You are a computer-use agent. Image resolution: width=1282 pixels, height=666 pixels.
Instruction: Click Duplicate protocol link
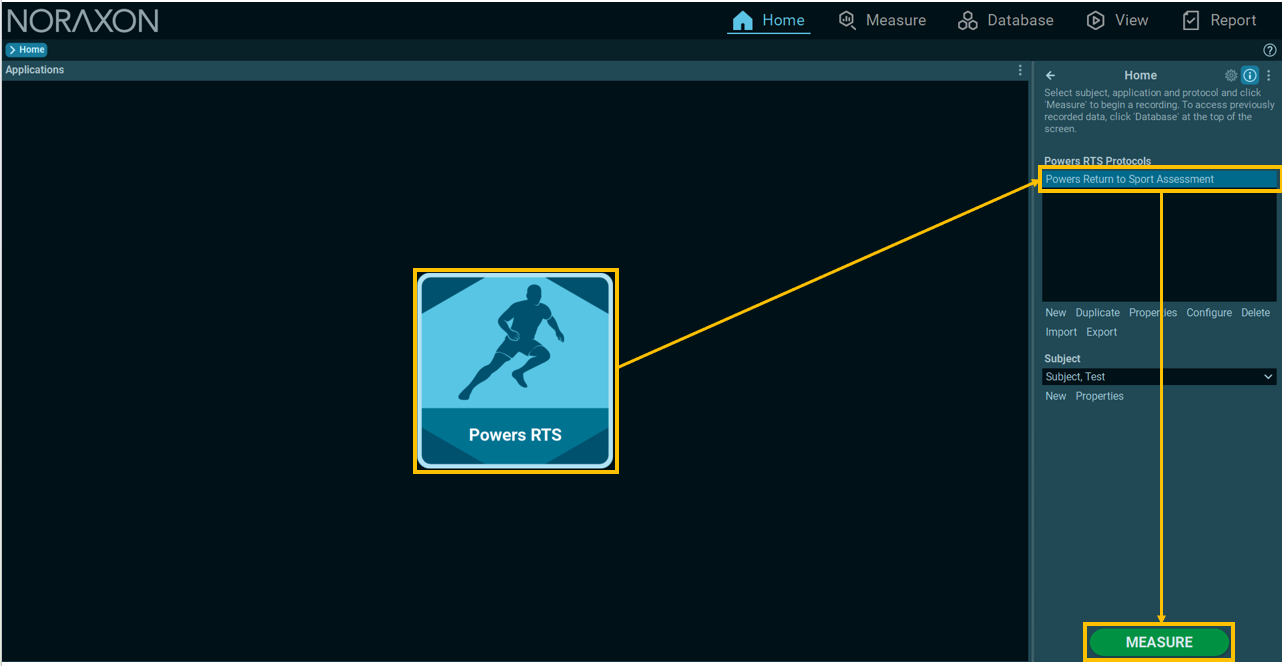[x=1097, y=313]
